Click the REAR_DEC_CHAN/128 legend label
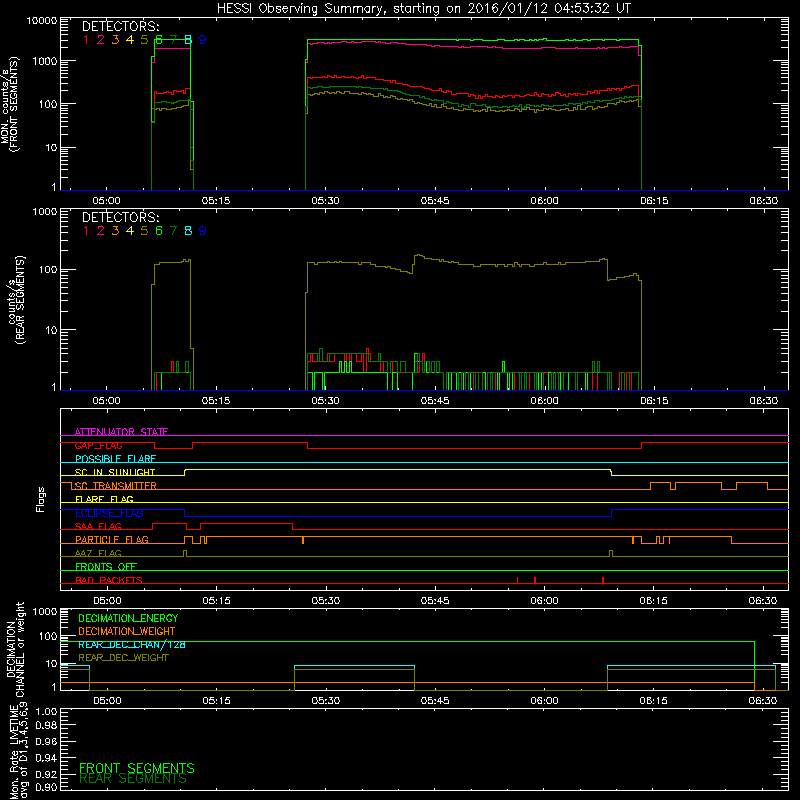The image size is (800, 800). (x=132, y=645)
